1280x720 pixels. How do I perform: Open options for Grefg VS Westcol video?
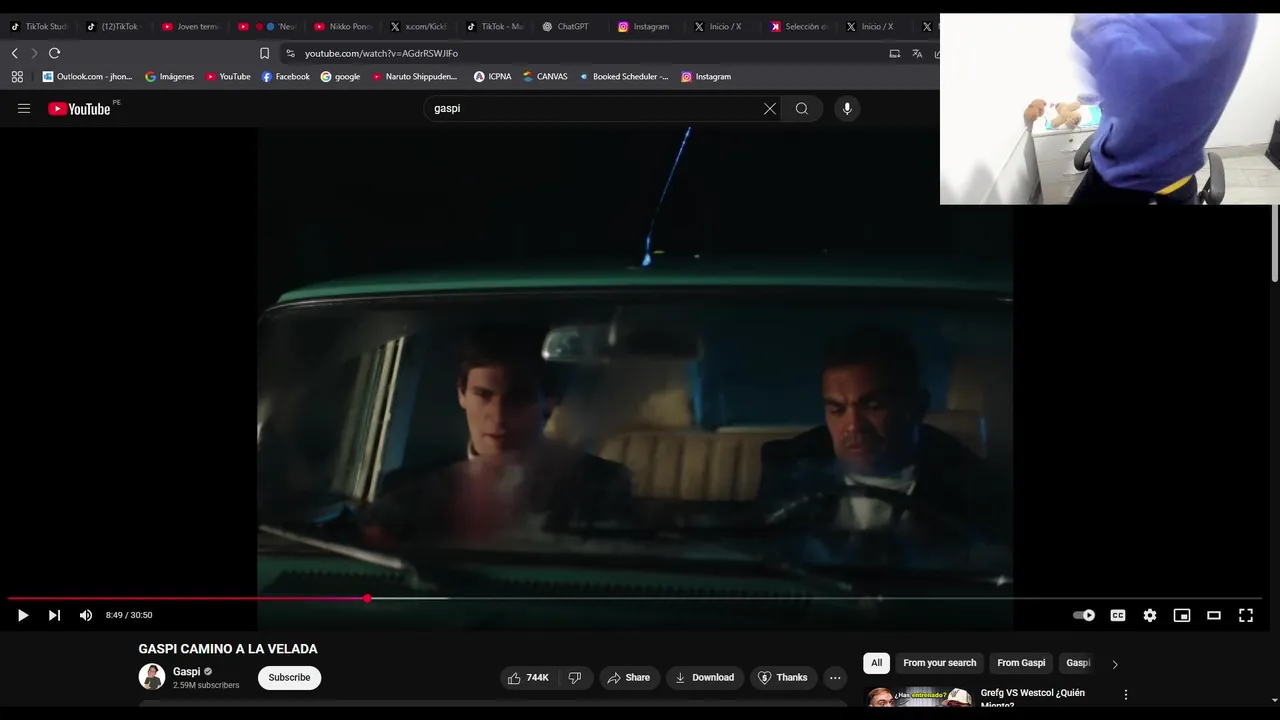click(1126, 694)
